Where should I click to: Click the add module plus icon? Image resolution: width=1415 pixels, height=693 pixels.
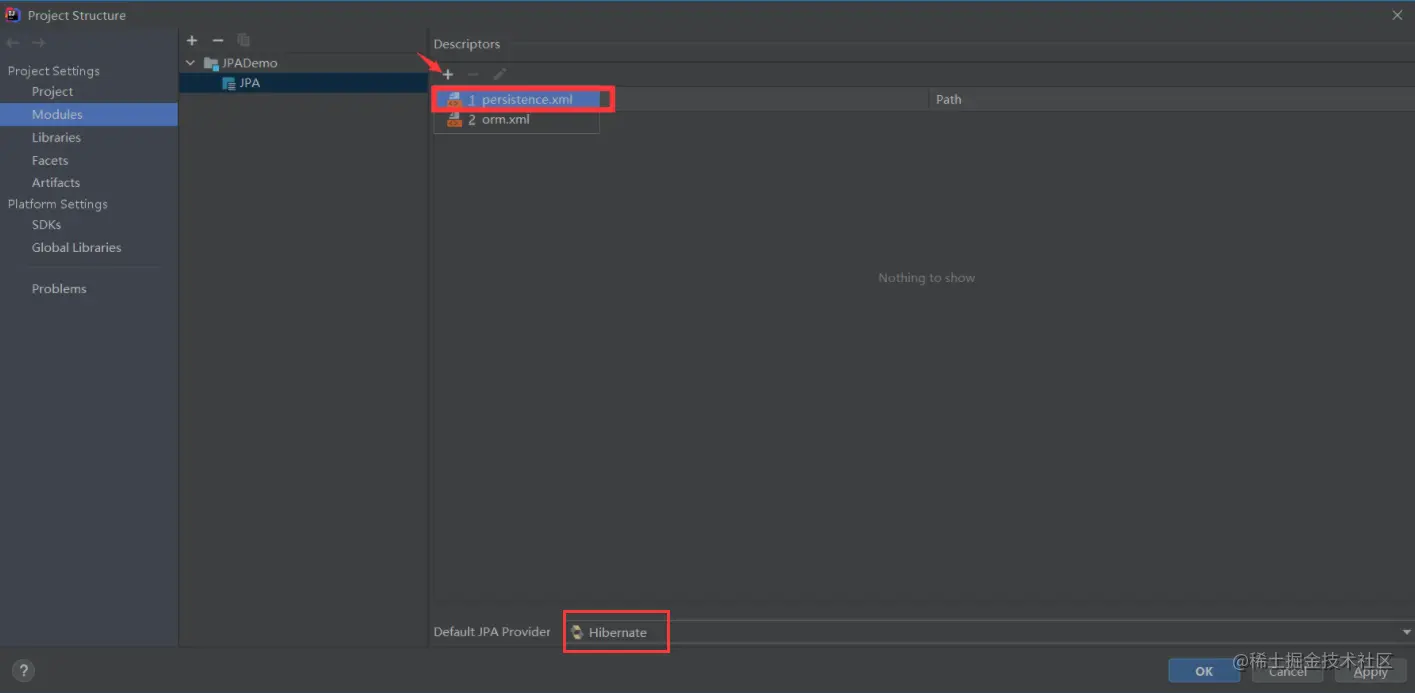coord(192,40)
